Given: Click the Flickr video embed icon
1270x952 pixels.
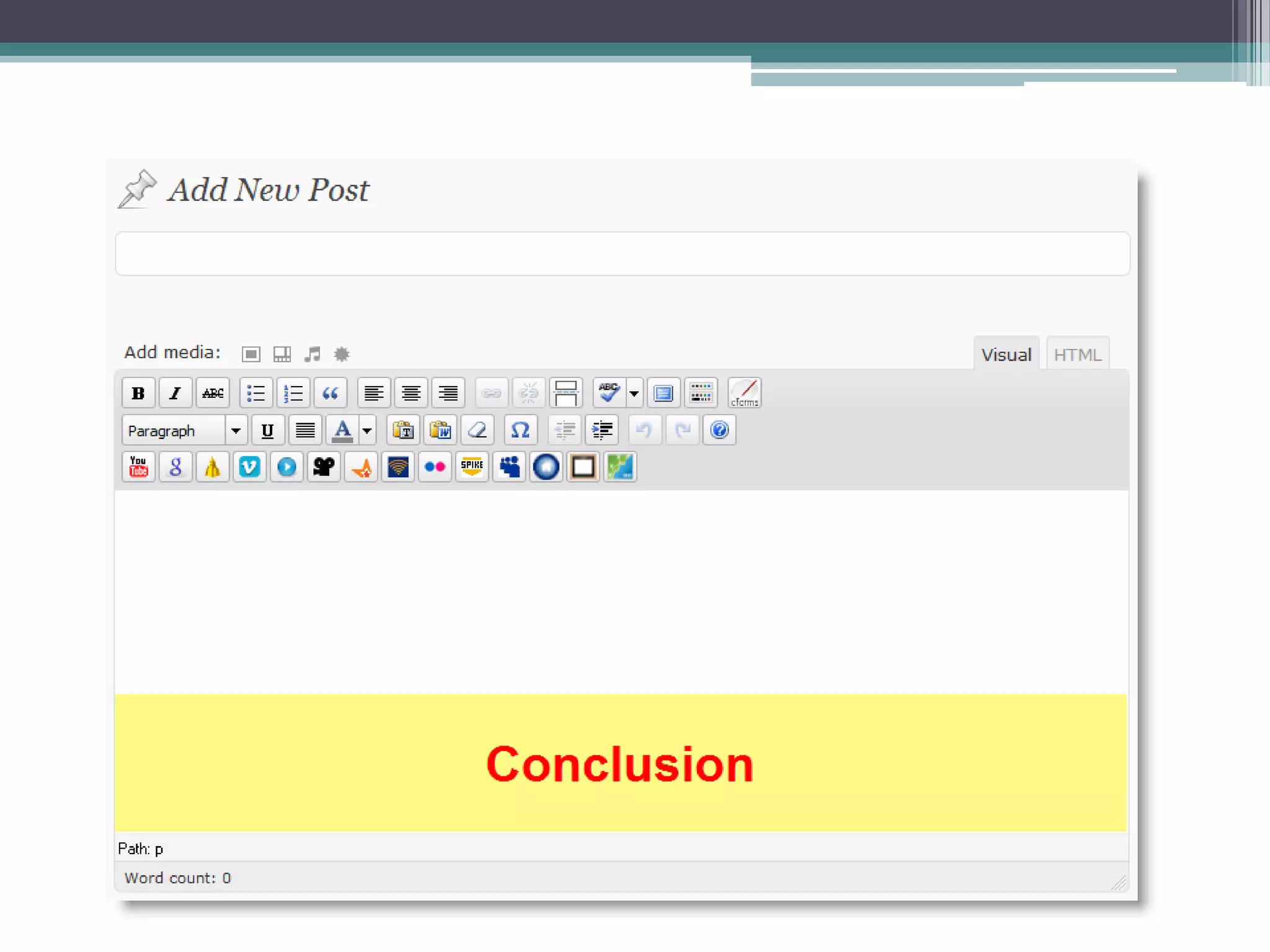Looking at the screenshot, I should point(435,467).
